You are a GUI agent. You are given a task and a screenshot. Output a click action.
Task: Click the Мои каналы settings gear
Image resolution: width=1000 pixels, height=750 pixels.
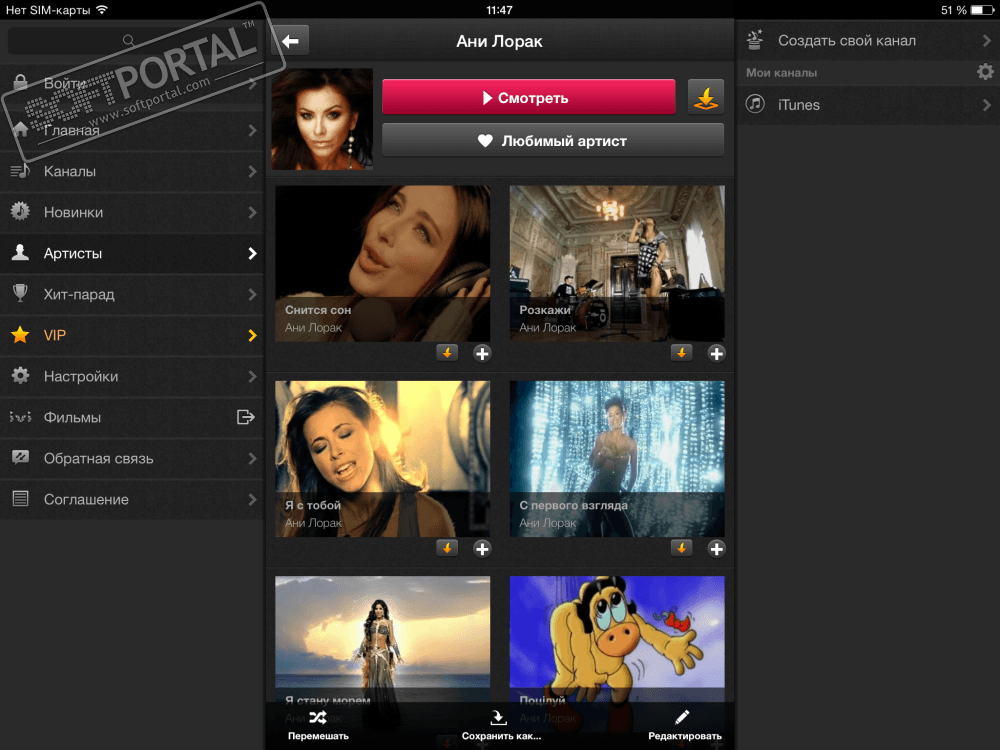(x=985, y=72)
